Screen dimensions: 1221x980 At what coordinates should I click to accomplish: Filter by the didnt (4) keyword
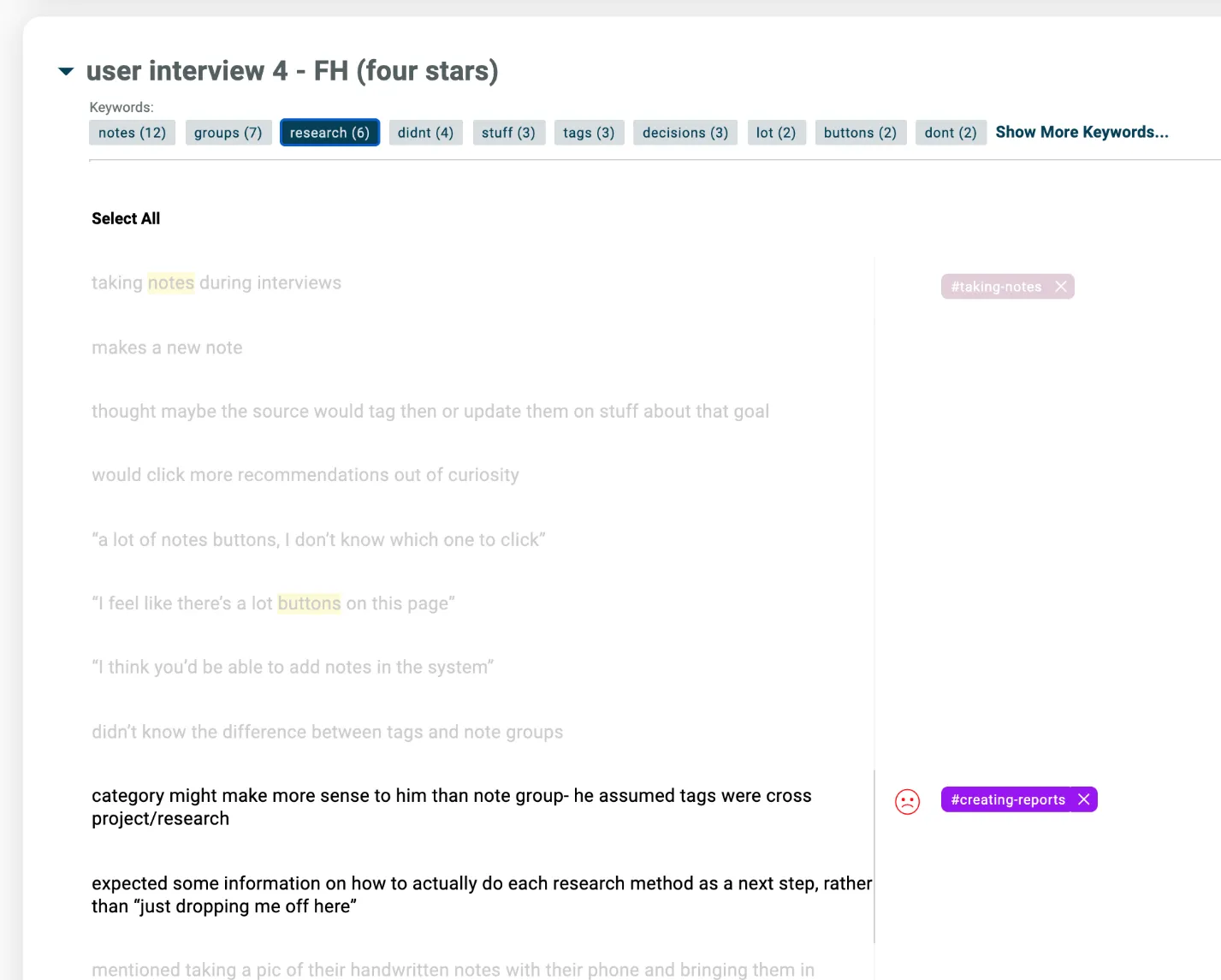(x=425, y=133)
